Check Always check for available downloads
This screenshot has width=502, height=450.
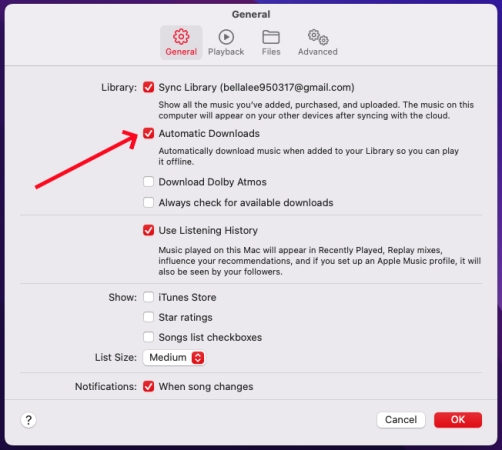[x=148, y=203]
